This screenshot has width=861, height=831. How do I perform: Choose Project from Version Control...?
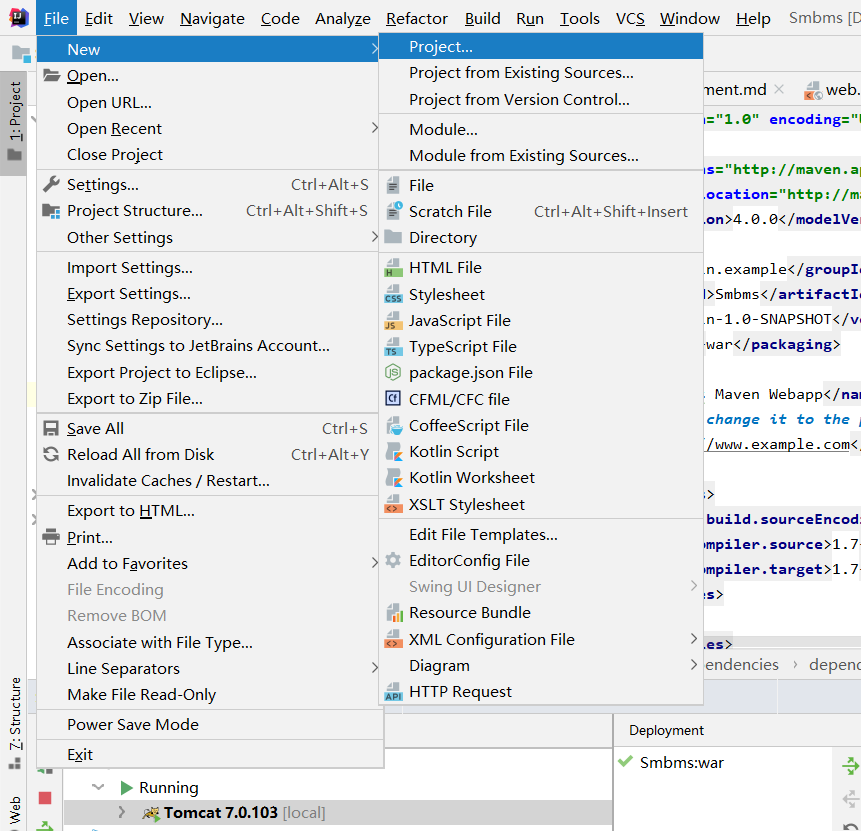[x=541, y=99]
